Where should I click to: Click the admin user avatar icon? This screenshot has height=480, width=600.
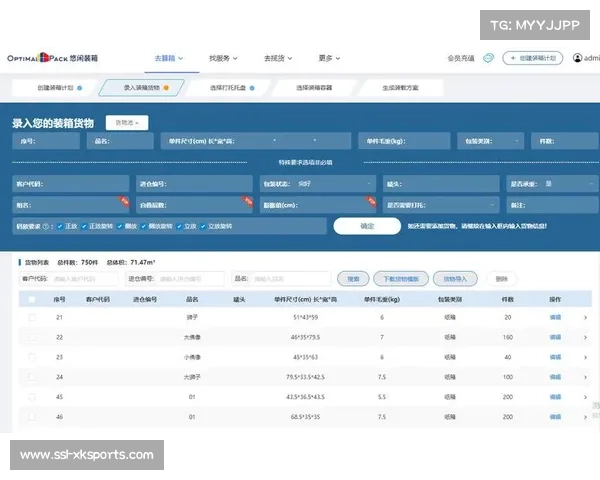pos(579,59)
